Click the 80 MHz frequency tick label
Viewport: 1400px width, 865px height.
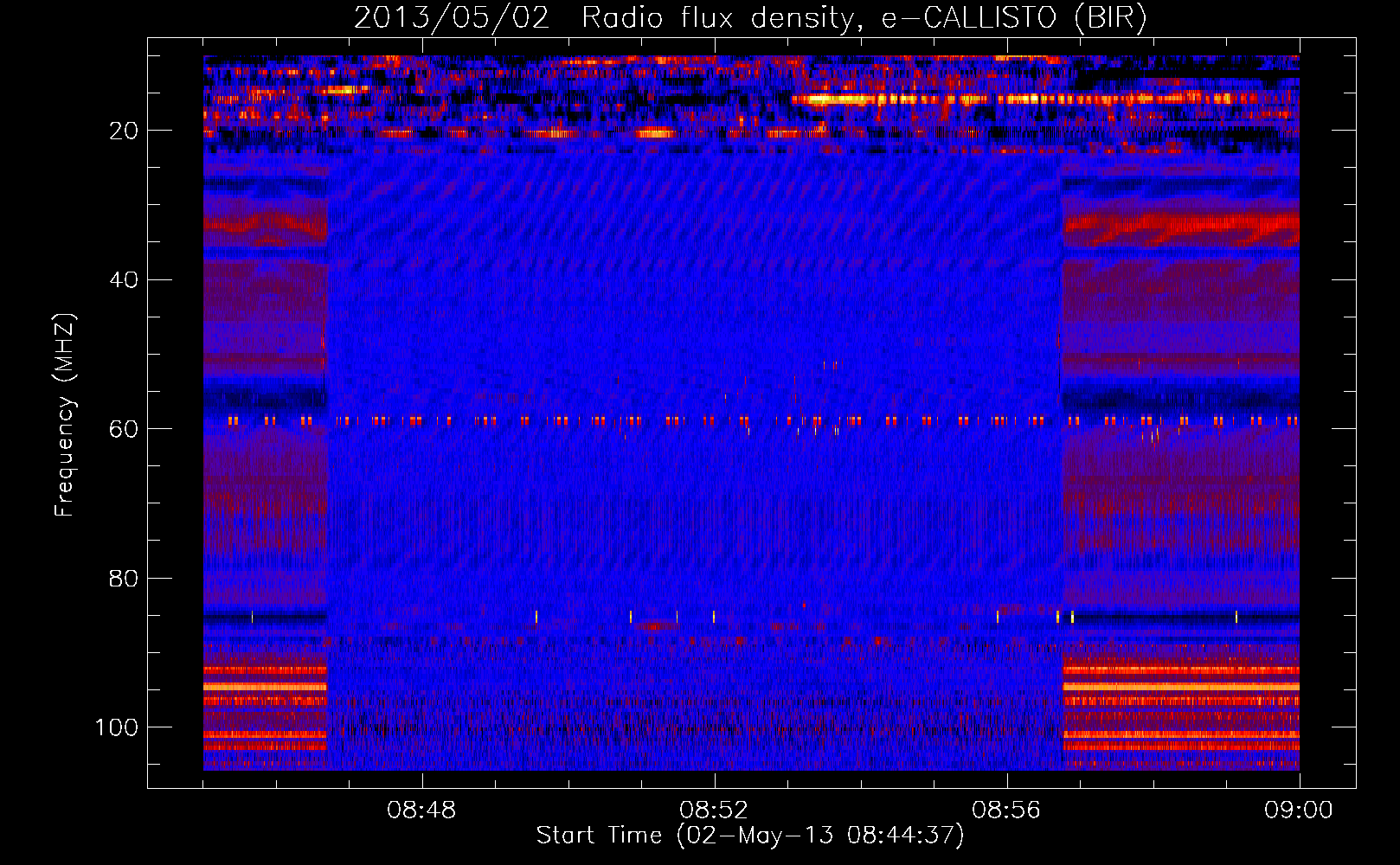[x=124, y=579]
